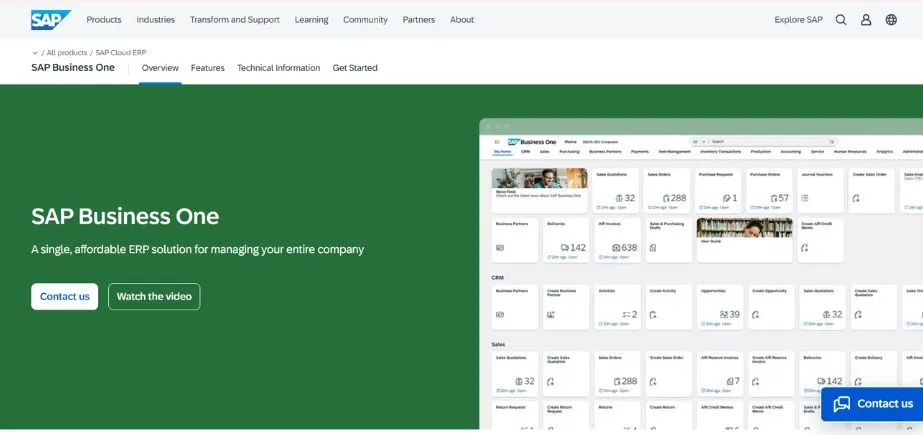
Task: Open the Opportunities tile showing 39
Action: point(720,307)
